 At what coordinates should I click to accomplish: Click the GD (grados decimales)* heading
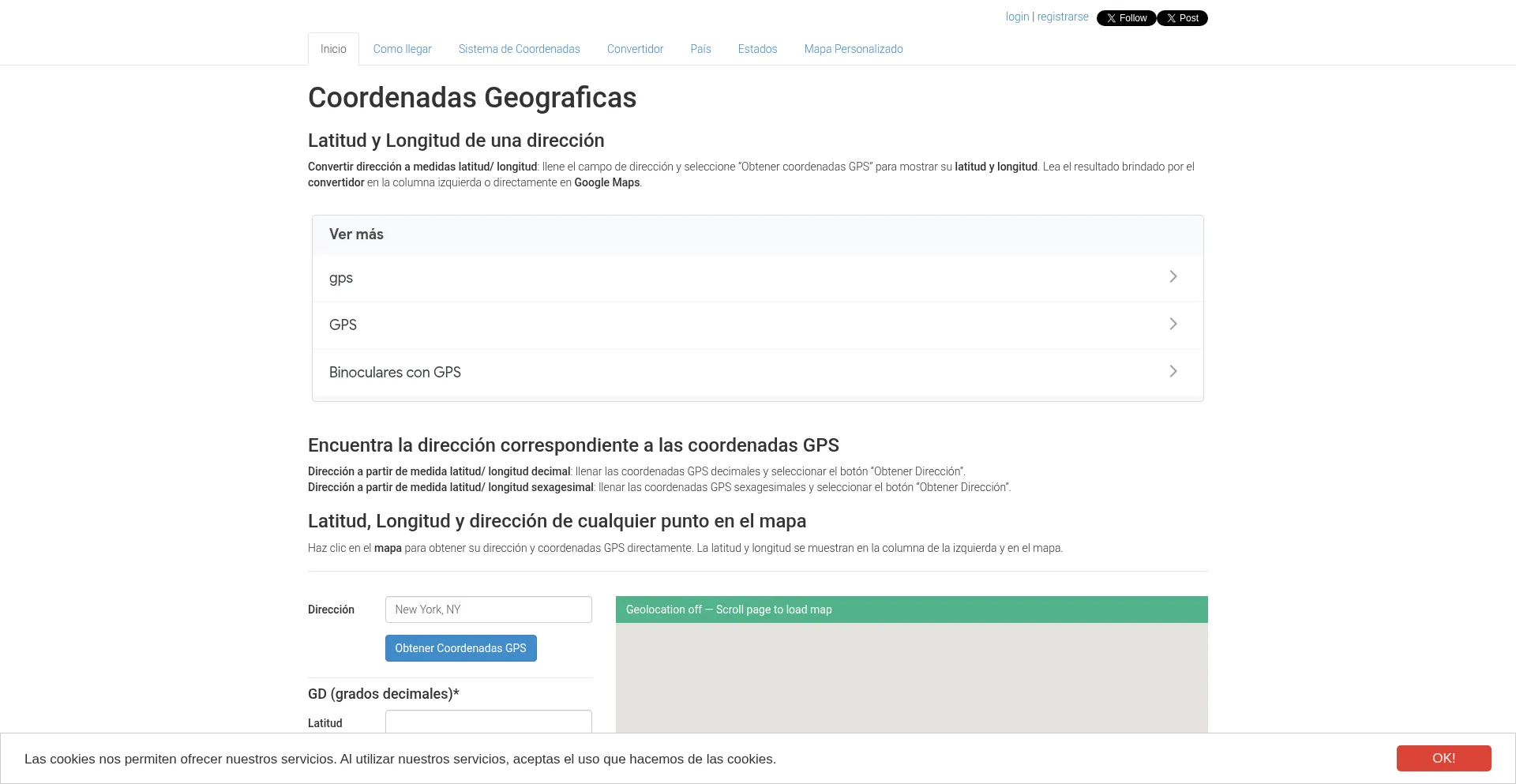384,694
